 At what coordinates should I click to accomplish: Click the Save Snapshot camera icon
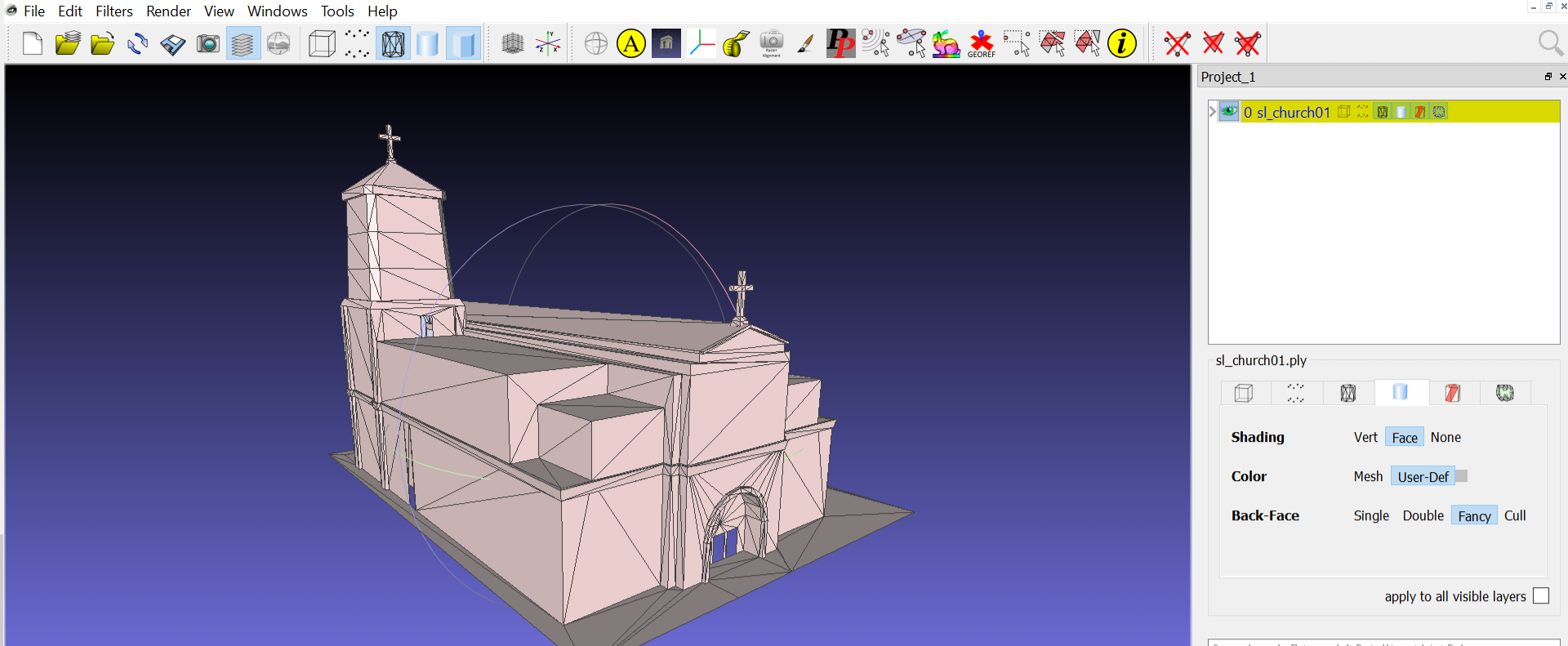[208, 44]
